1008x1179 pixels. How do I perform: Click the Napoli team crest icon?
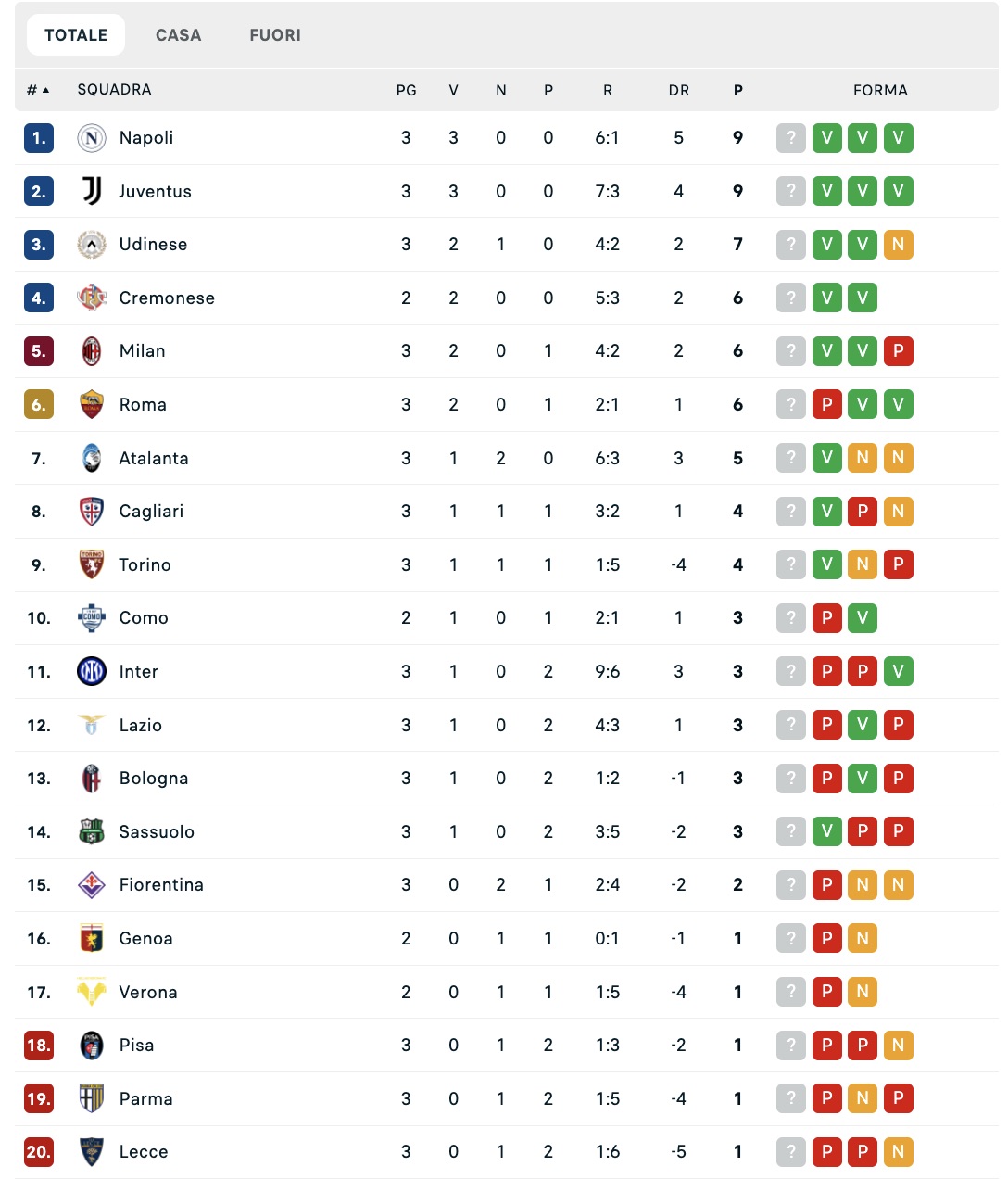(x=92, y=138)
